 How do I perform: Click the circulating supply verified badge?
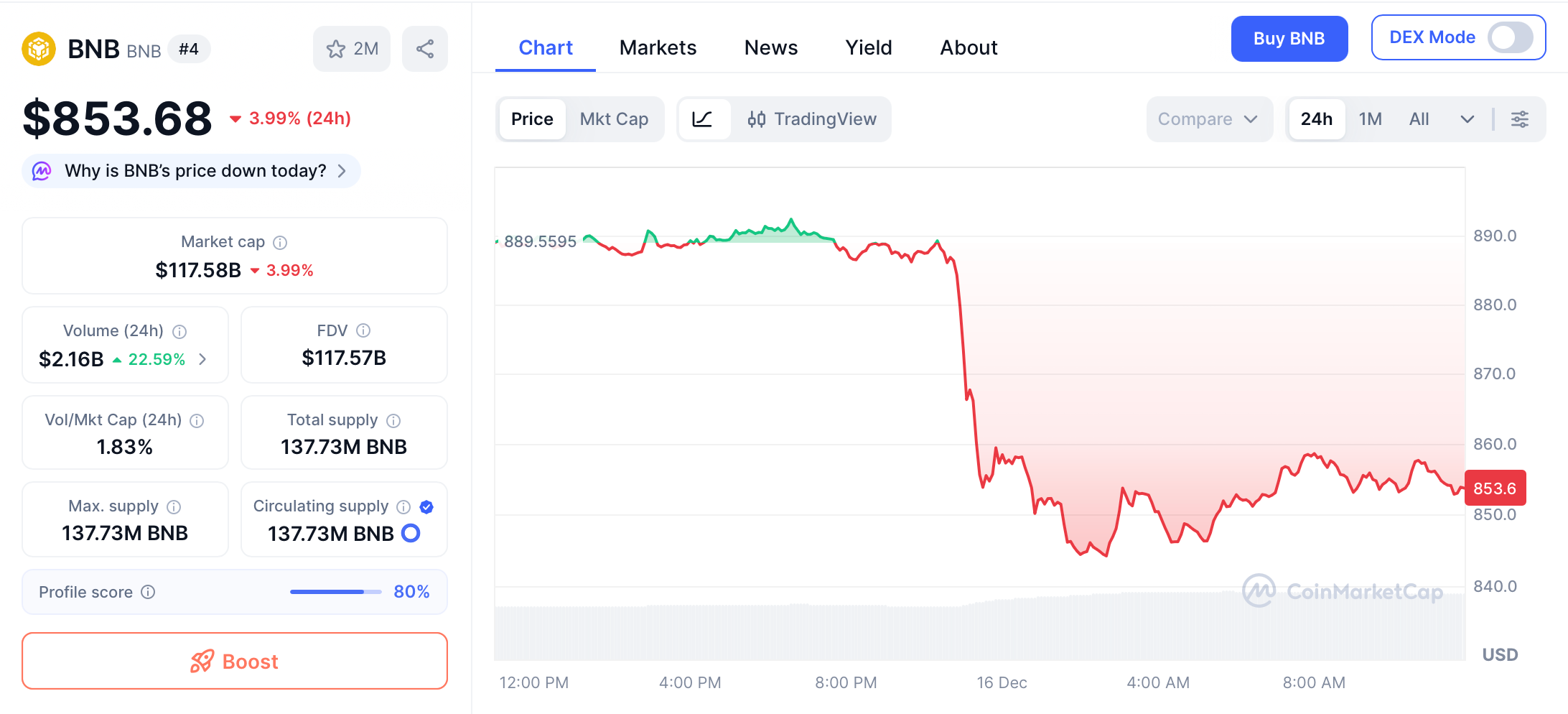(426, 507)
